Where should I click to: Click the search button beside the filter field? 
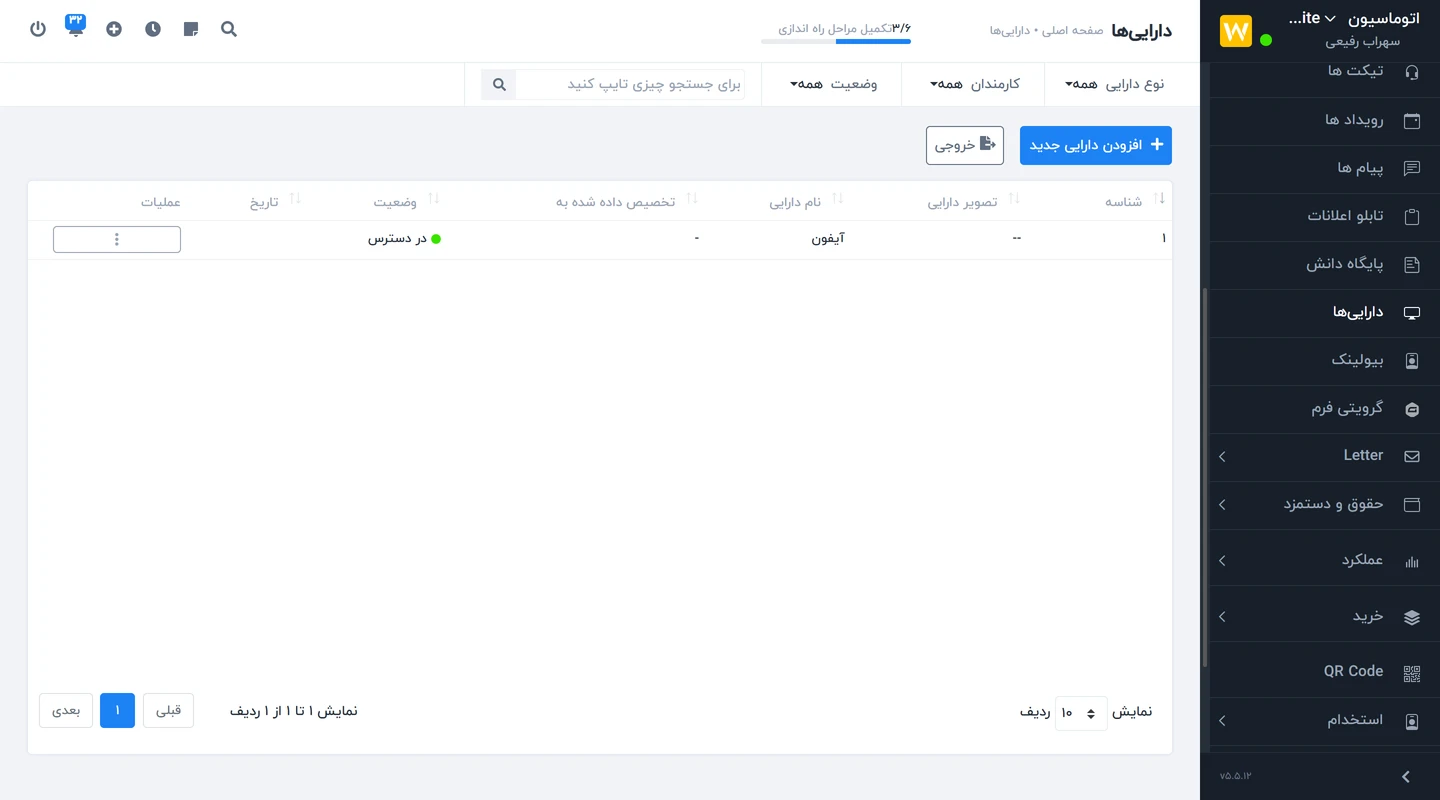click(x=499, y=85)
